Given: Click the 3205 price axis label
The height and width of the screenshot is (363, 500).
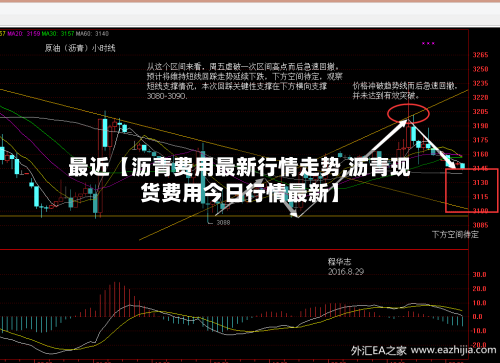Looking at the screenshot, I should click(480, 112).
